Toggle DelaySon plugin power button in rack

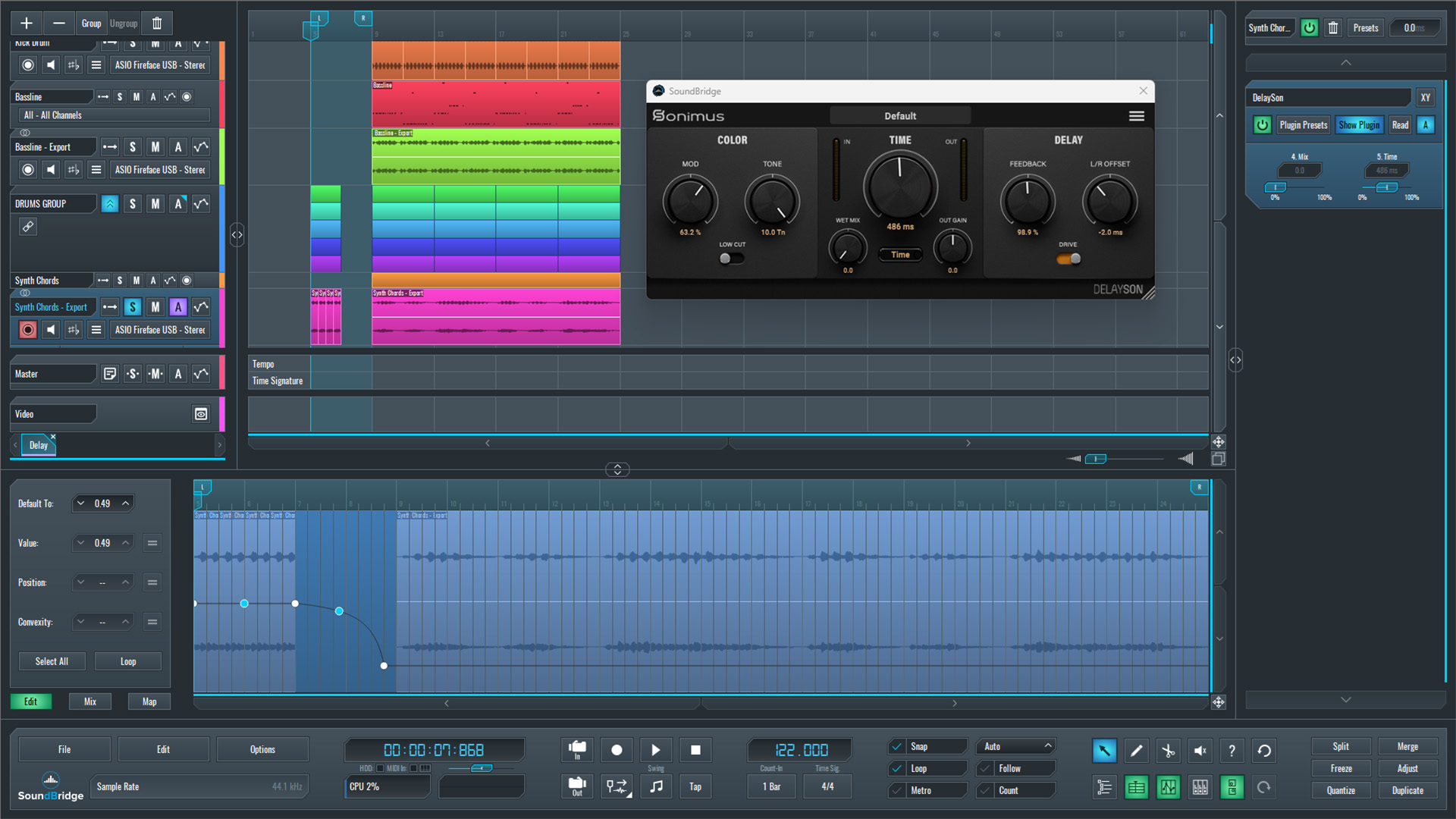1263,125
